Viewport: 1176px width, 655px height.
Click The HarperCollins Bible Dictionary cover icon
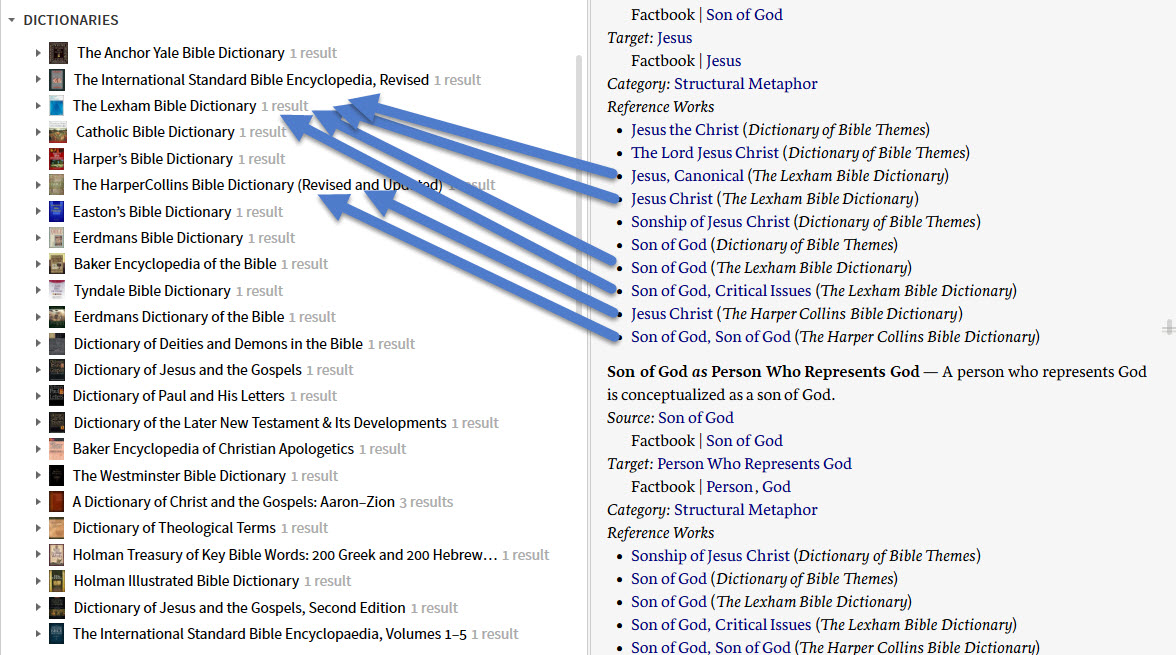57,185
